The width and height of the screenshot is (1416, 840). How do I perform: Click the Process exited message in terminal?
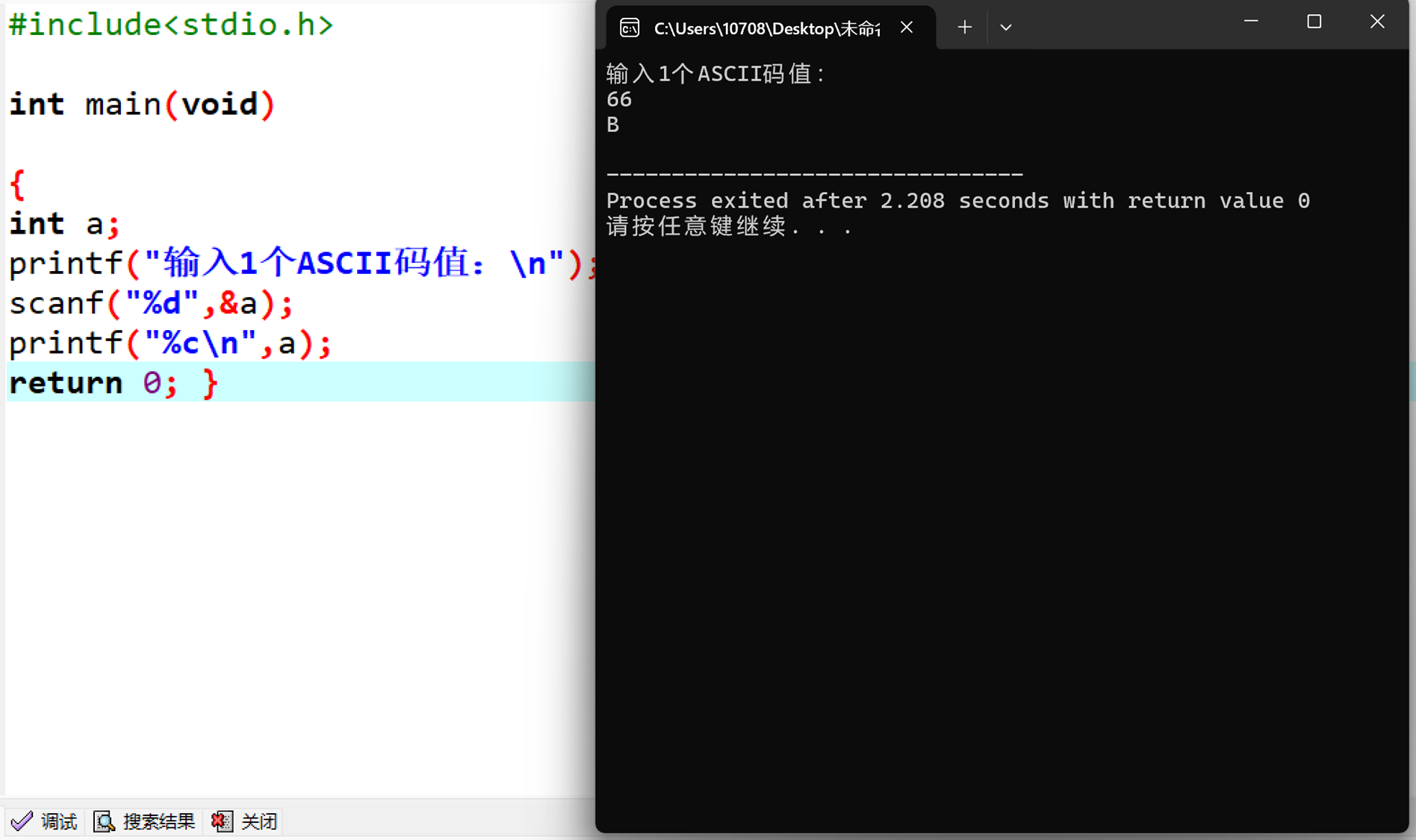[x=958, y=201]
